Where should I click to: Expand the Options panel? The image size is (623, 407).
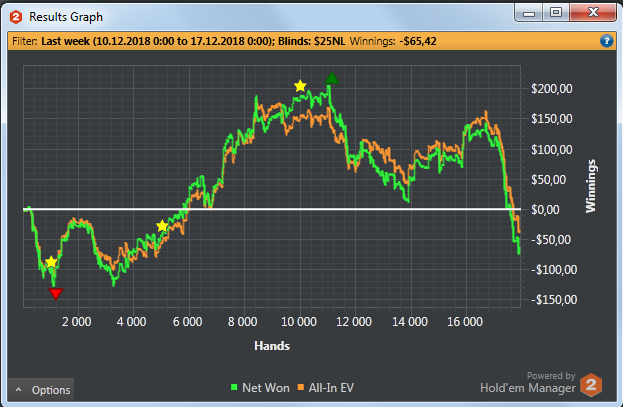point(41,390)
